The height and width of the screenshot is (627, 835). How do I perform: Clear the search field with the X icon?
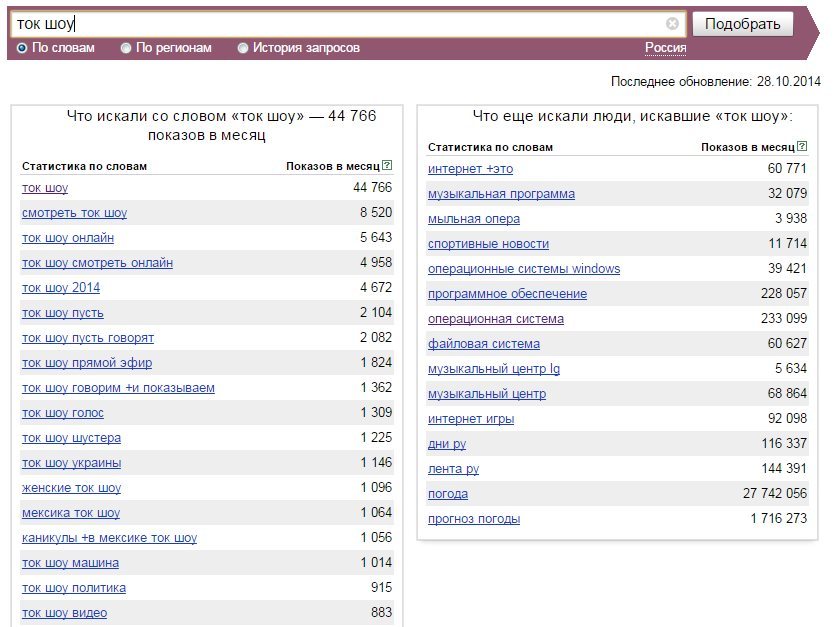[672, 23]
